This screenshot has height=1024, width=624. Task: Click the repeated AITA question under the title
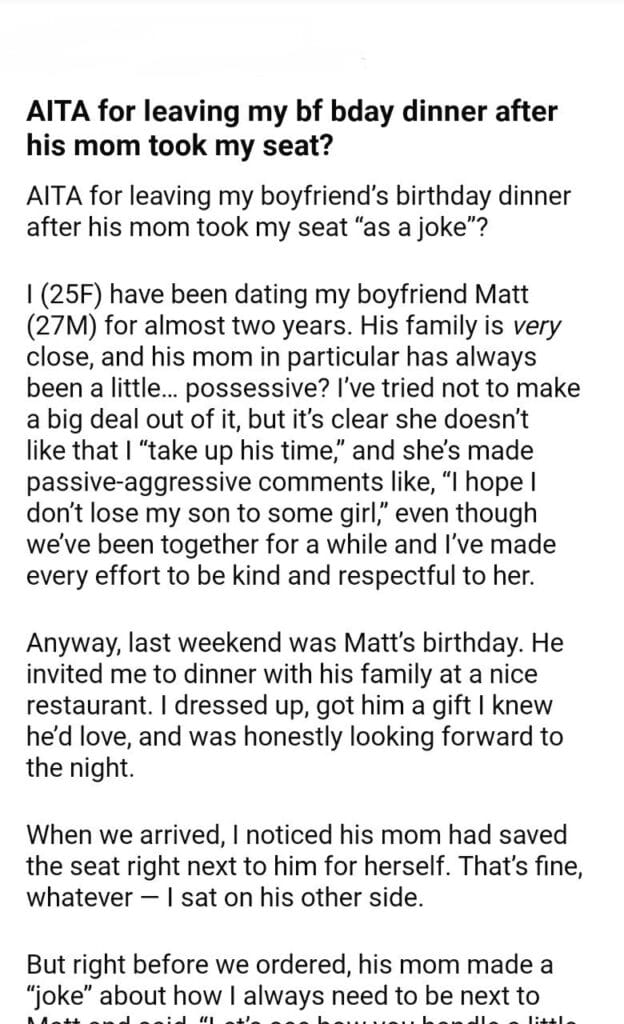pos(273,211)
